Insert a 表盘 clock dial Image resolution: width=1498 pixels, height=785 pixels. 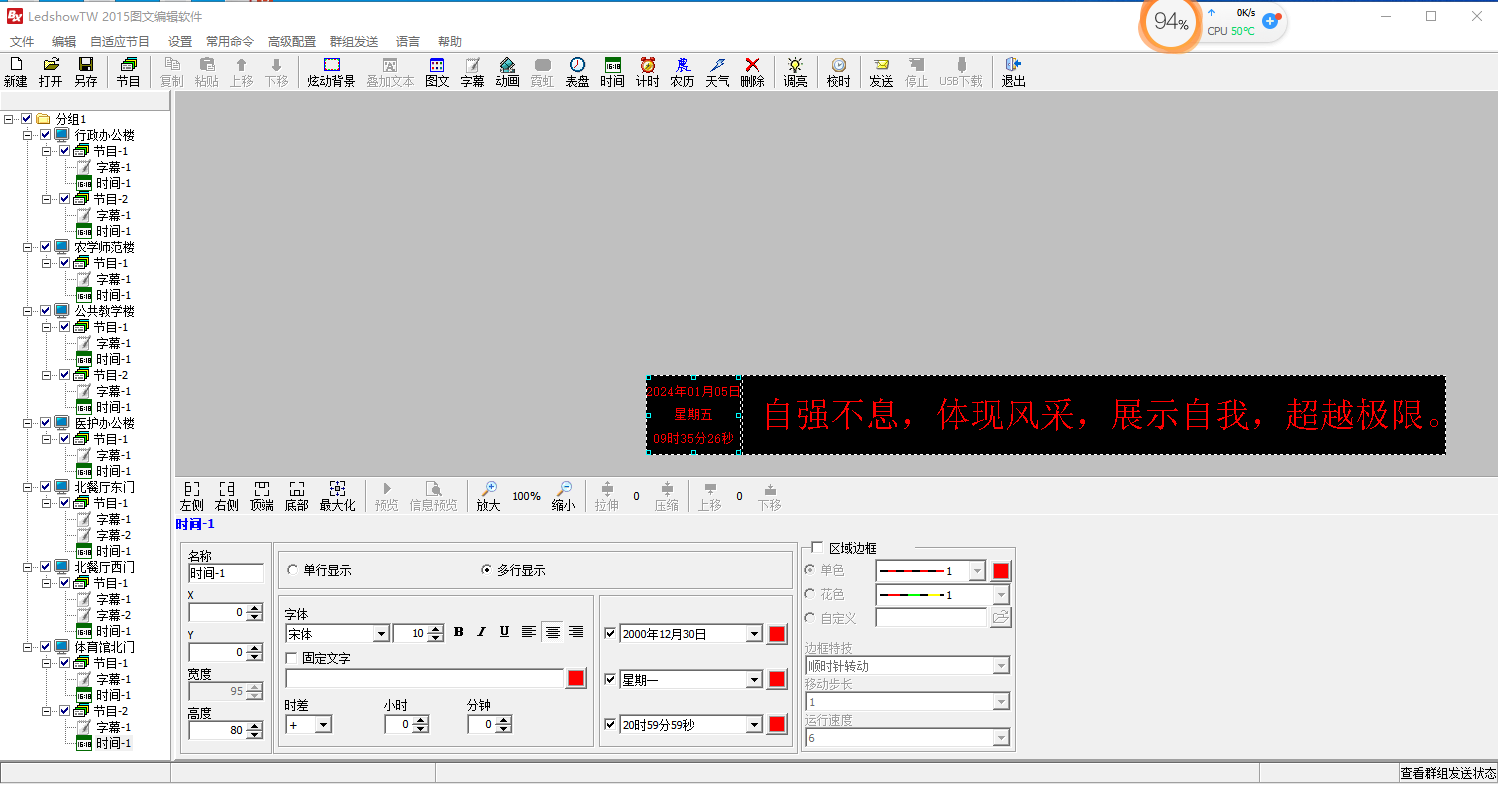[x=577, y=72]
